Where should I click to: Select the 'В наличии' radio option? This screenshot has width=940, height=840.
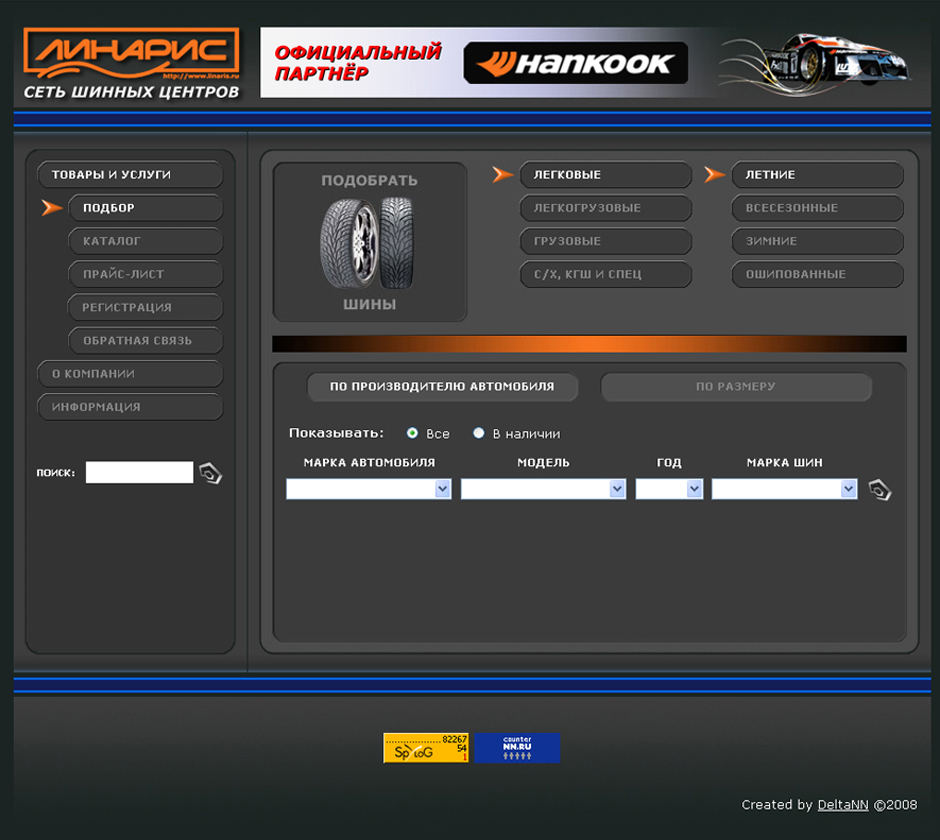pyautogui.click(x=478, y=433)
